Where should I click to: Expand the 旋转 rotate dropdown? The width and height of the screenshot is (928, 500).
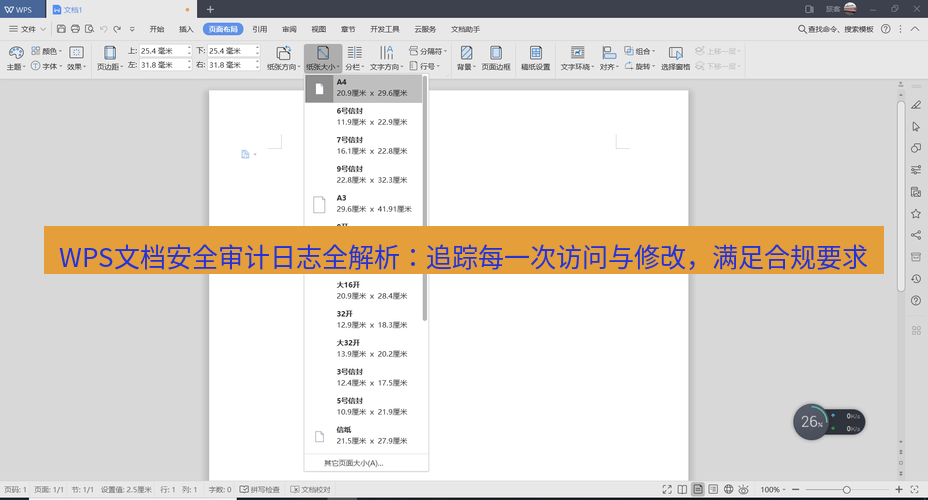click(x=653, y=67)
